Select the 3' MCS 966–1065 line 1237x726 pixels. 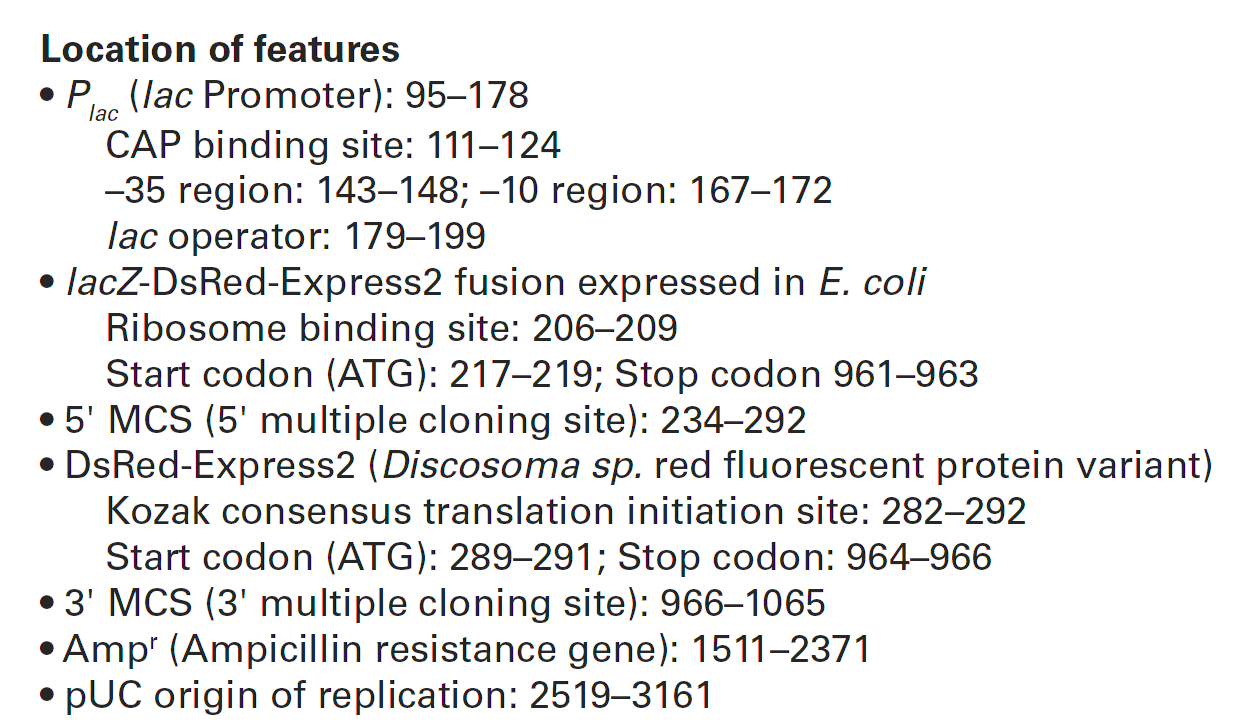click(444, 603)
